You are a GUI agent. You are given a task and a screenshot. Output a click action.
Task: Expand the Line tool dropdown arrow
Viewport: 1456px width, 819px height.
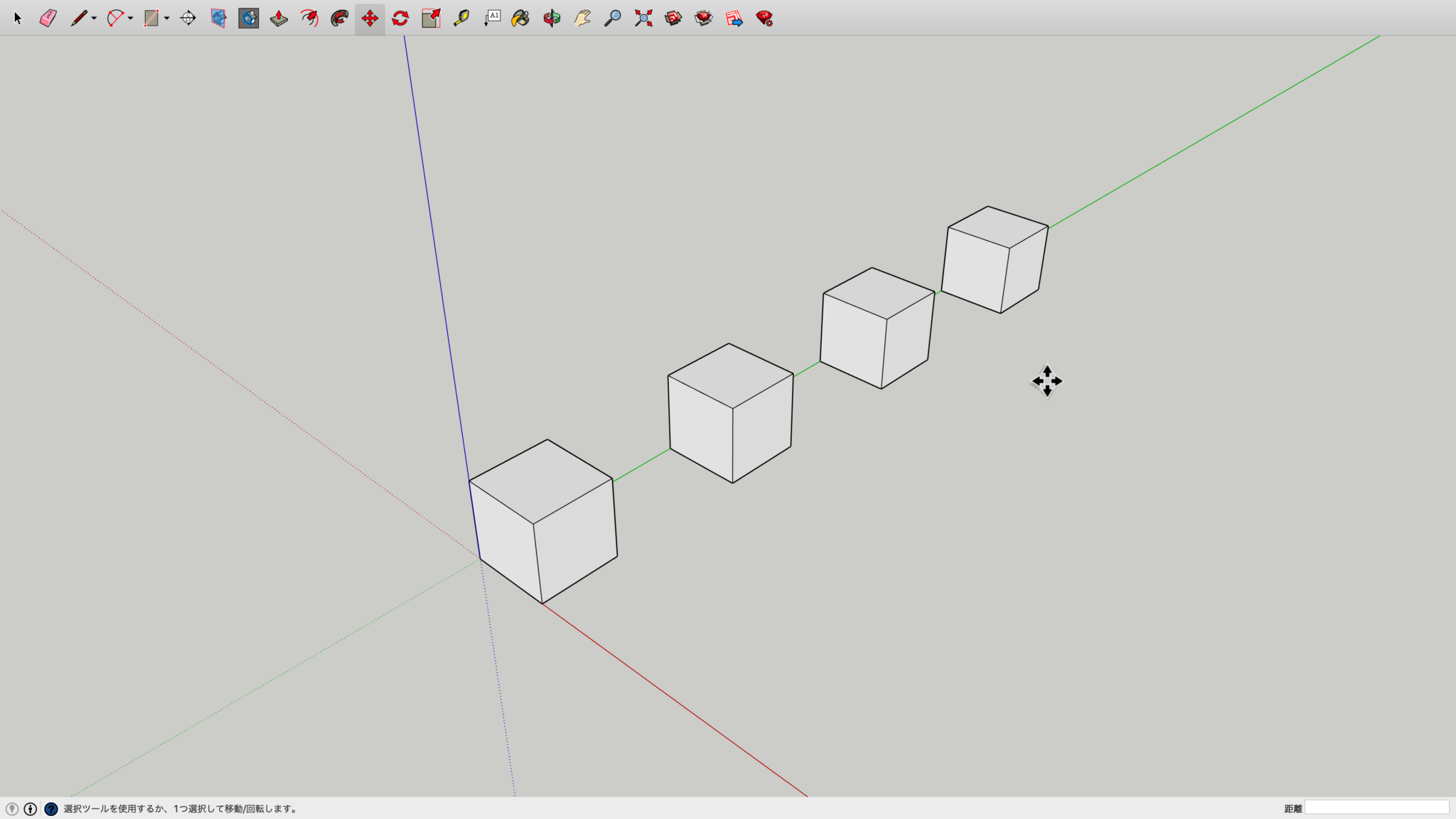(94, 18)
